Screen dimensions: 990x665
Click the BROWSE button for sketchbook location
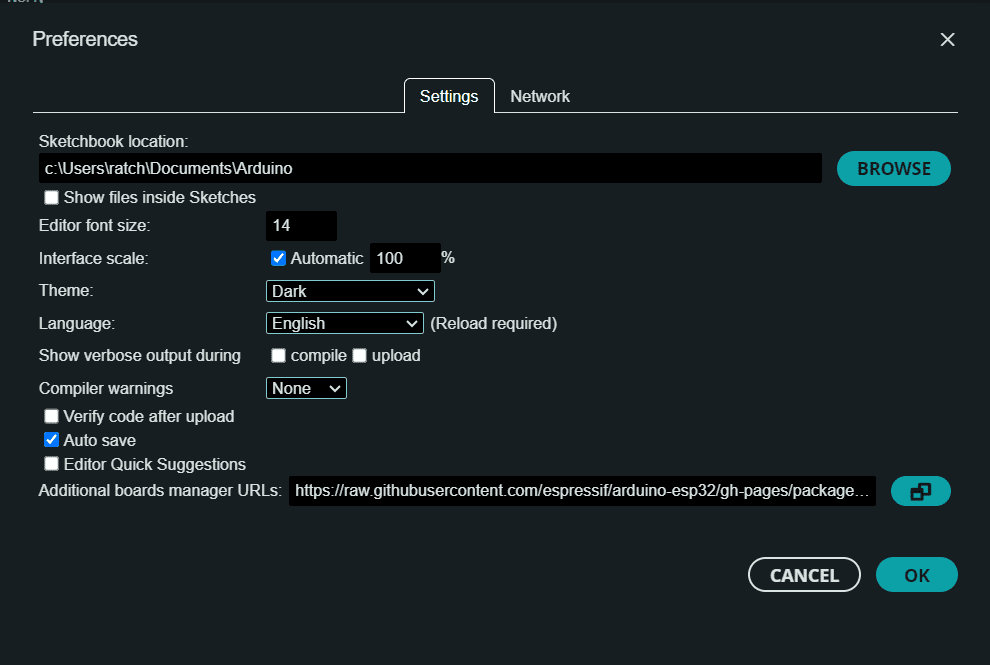tap(893, 168)
